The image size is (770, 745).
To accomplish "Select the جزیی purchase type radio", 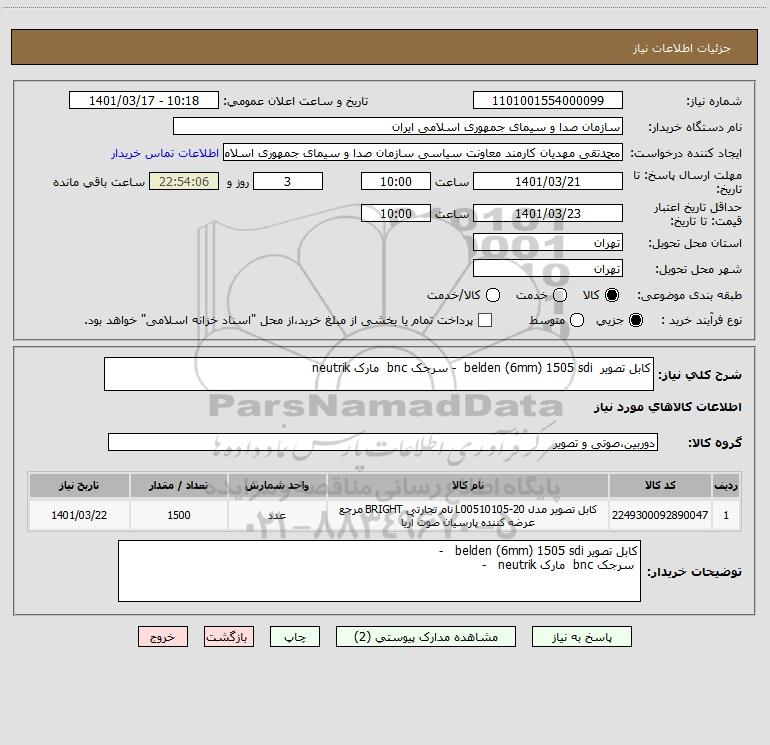I will pos(636,320).
